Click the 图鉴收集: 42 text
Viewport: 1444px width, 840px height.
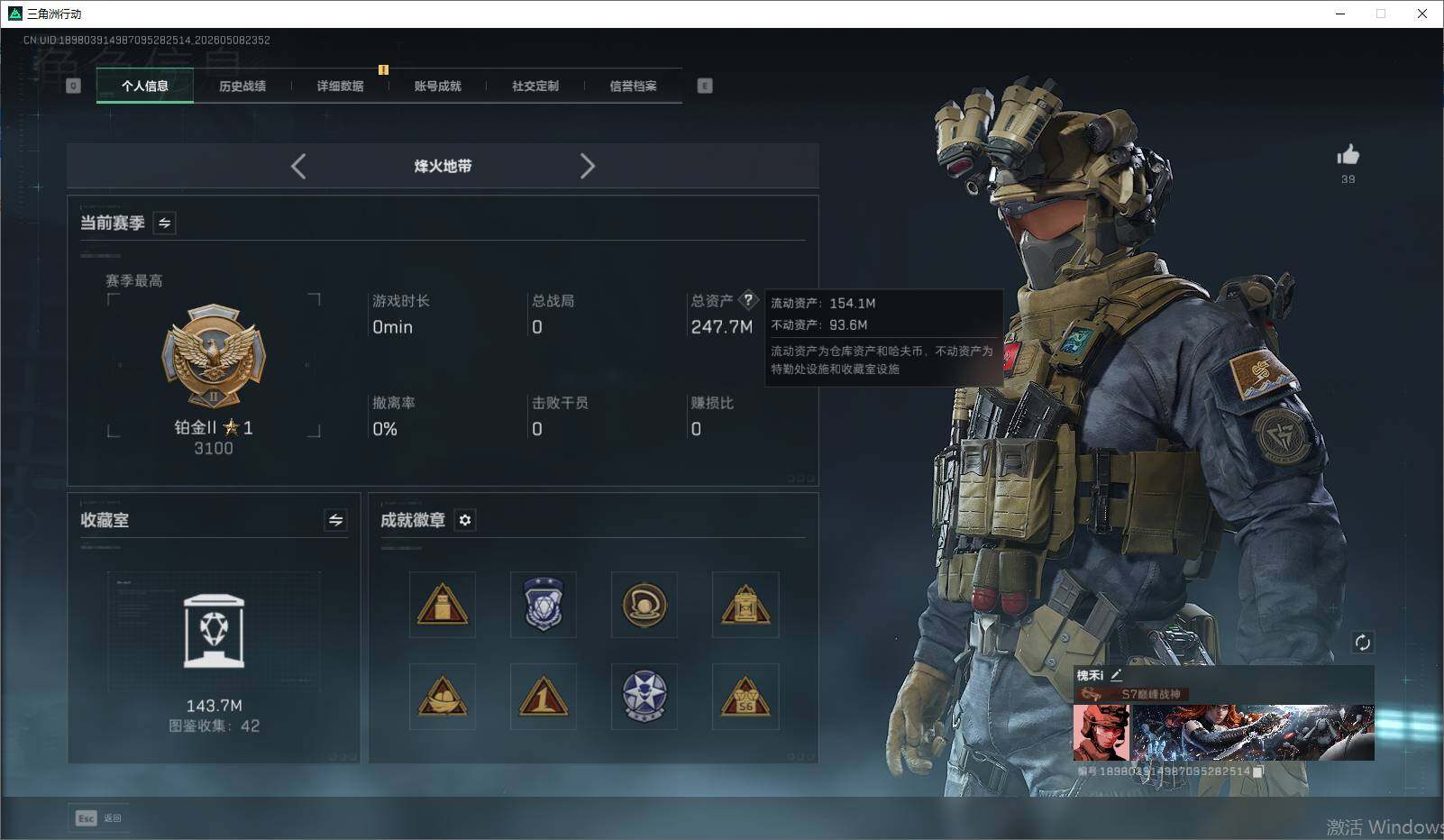214,726
